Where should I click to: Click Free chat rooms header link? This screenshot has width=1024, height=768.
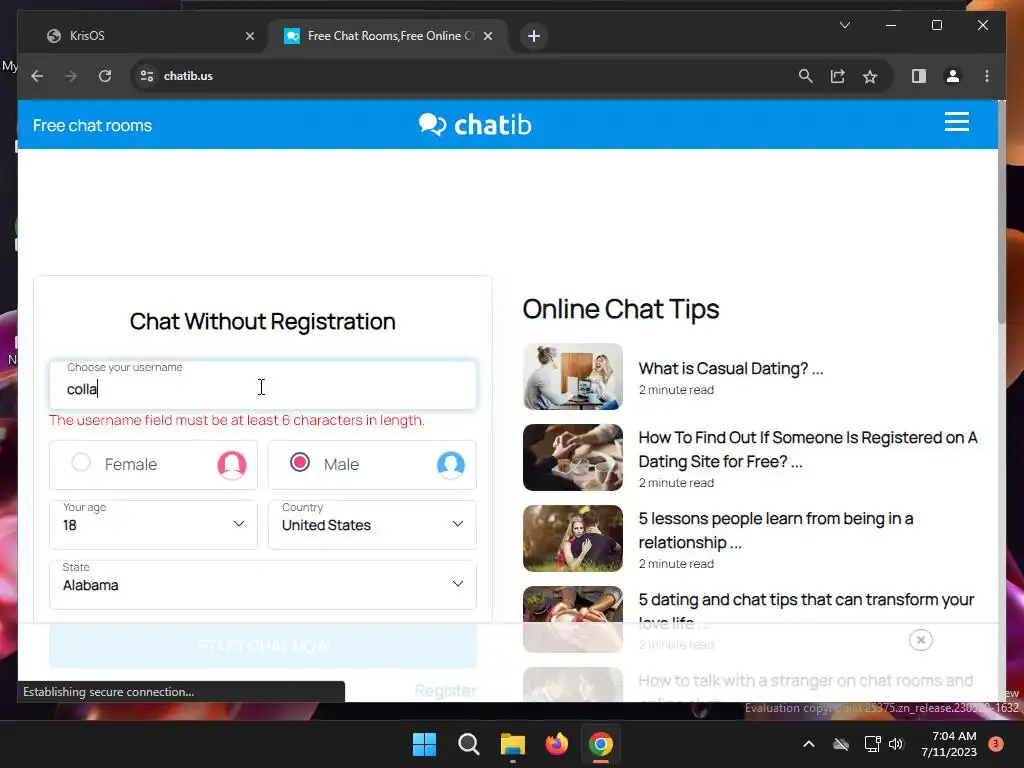[92, 125]
